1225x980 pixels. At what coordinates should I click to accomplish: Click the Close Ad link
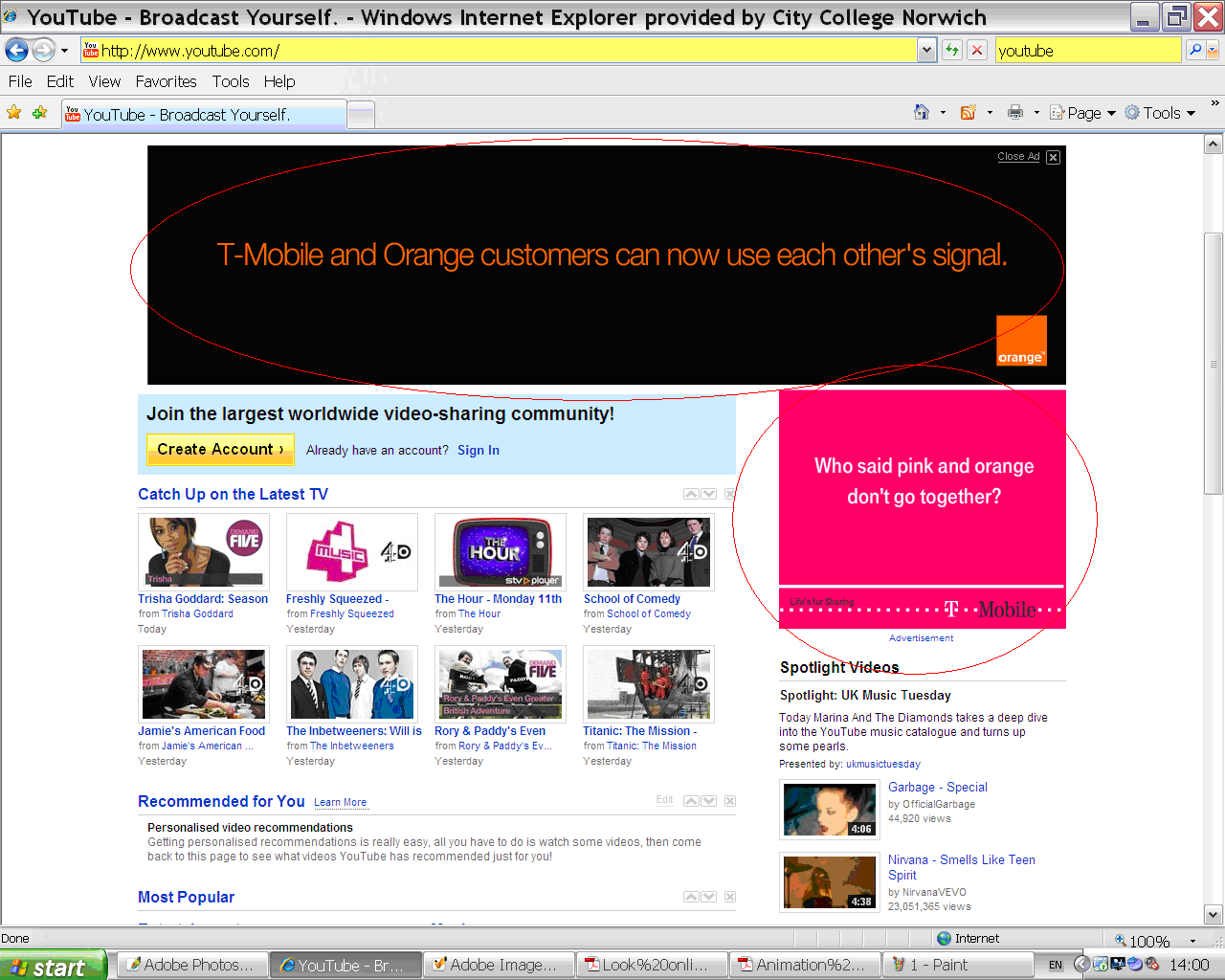(x=1018, y=156)
